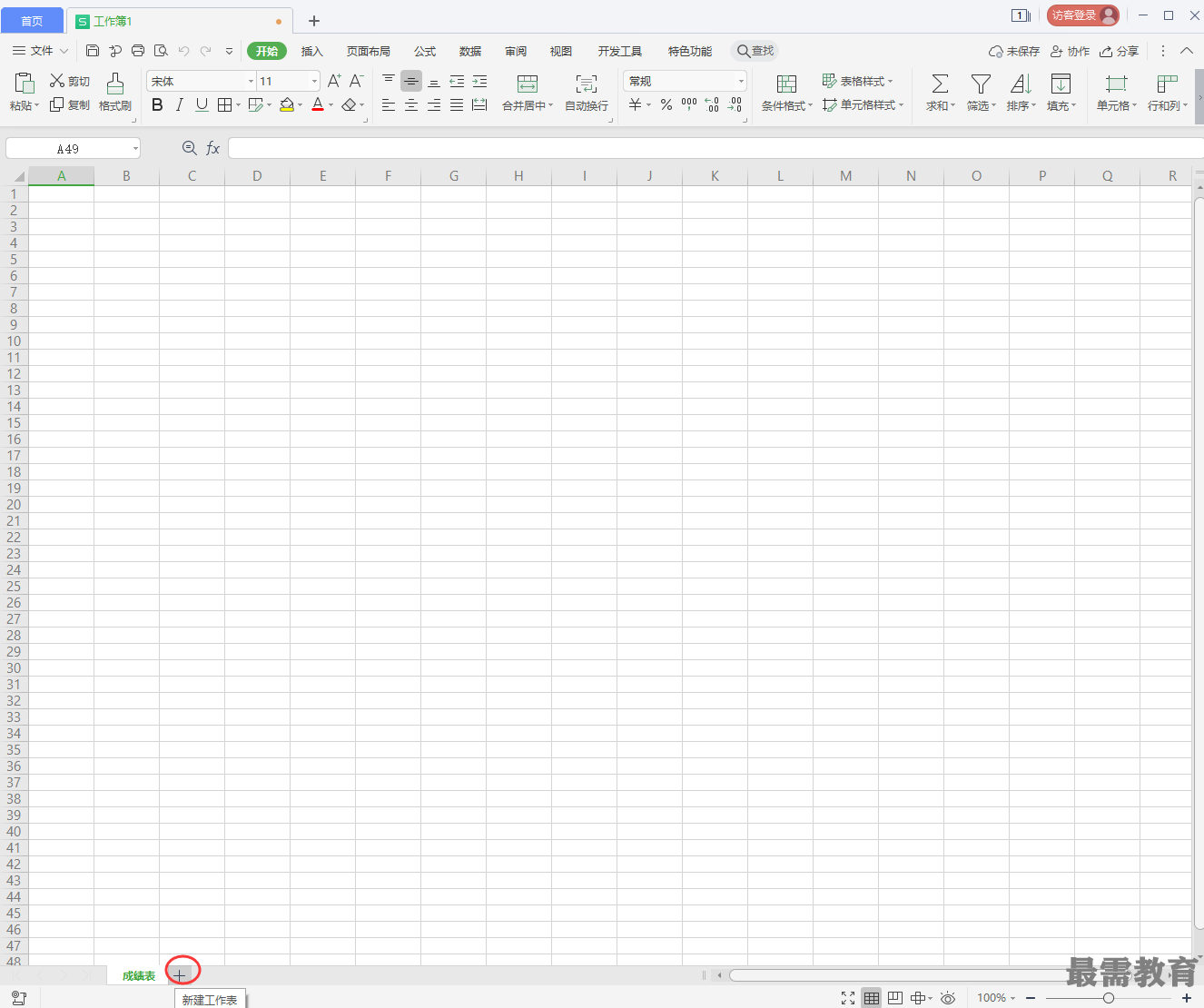Expand quick access toolbar customize arrow
Screen dimensions: 1204x1008
click(229, 51)
